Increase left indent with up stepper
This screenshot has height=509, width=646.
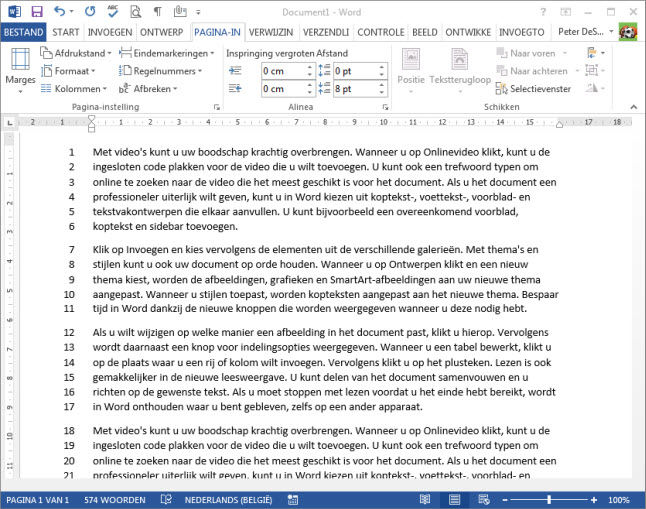[x=310, y=67]
